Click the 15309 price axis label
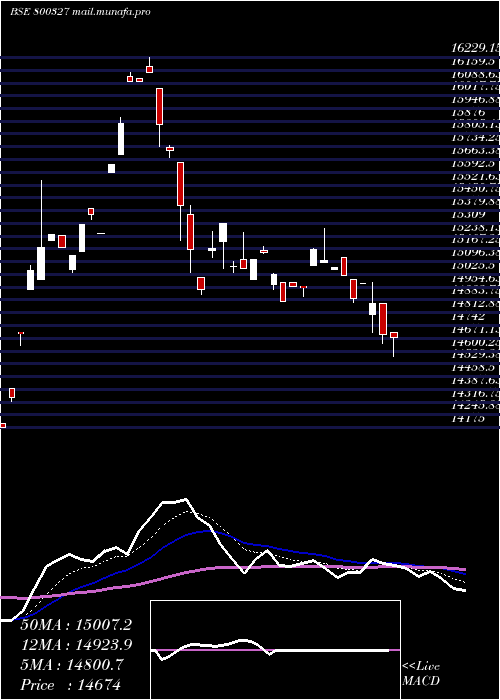The width and height of the screenshot is (500, 700). point(469,215)
